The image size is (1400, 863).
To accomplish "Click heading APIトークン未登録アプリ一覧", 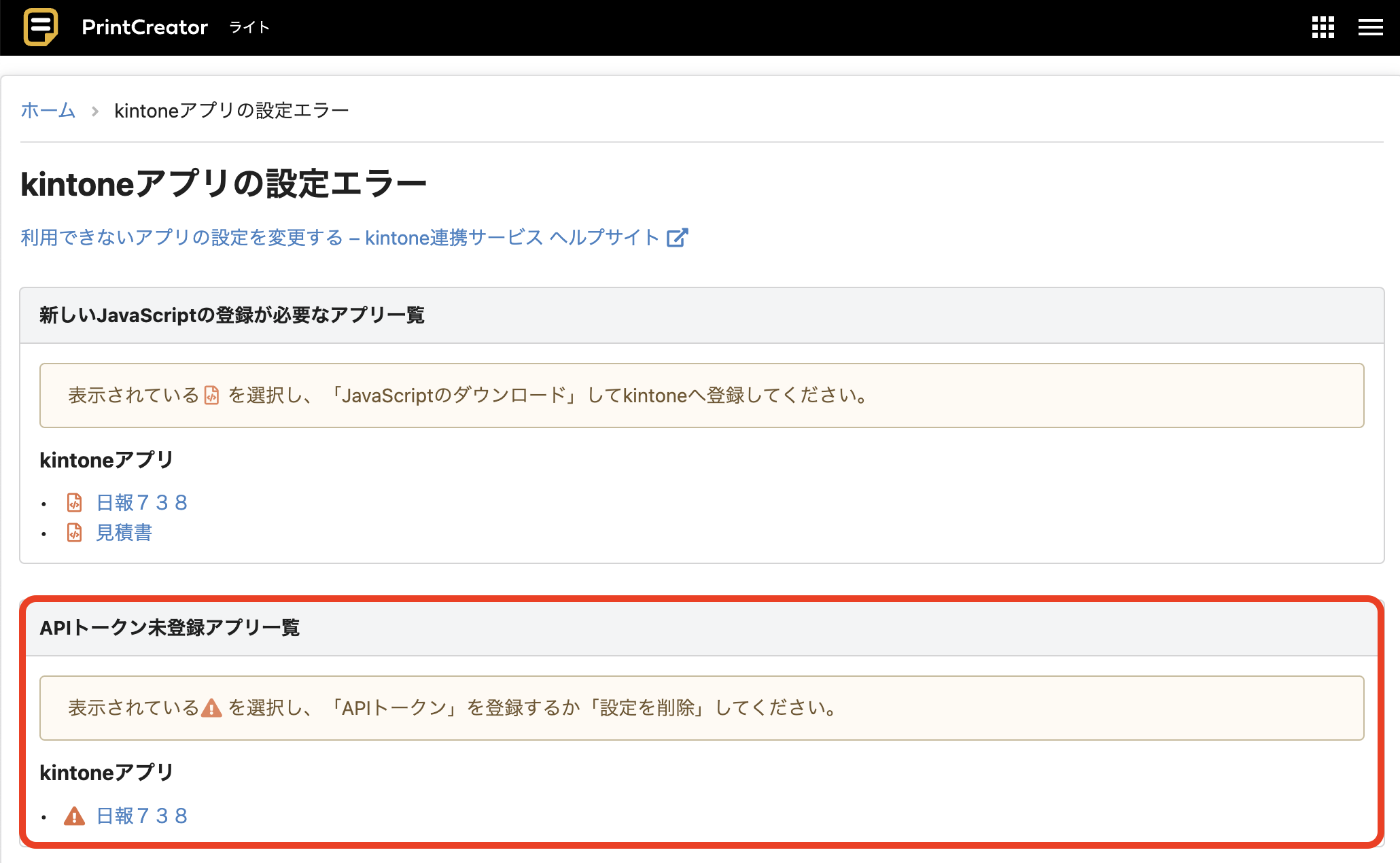I will click(170, 627).
